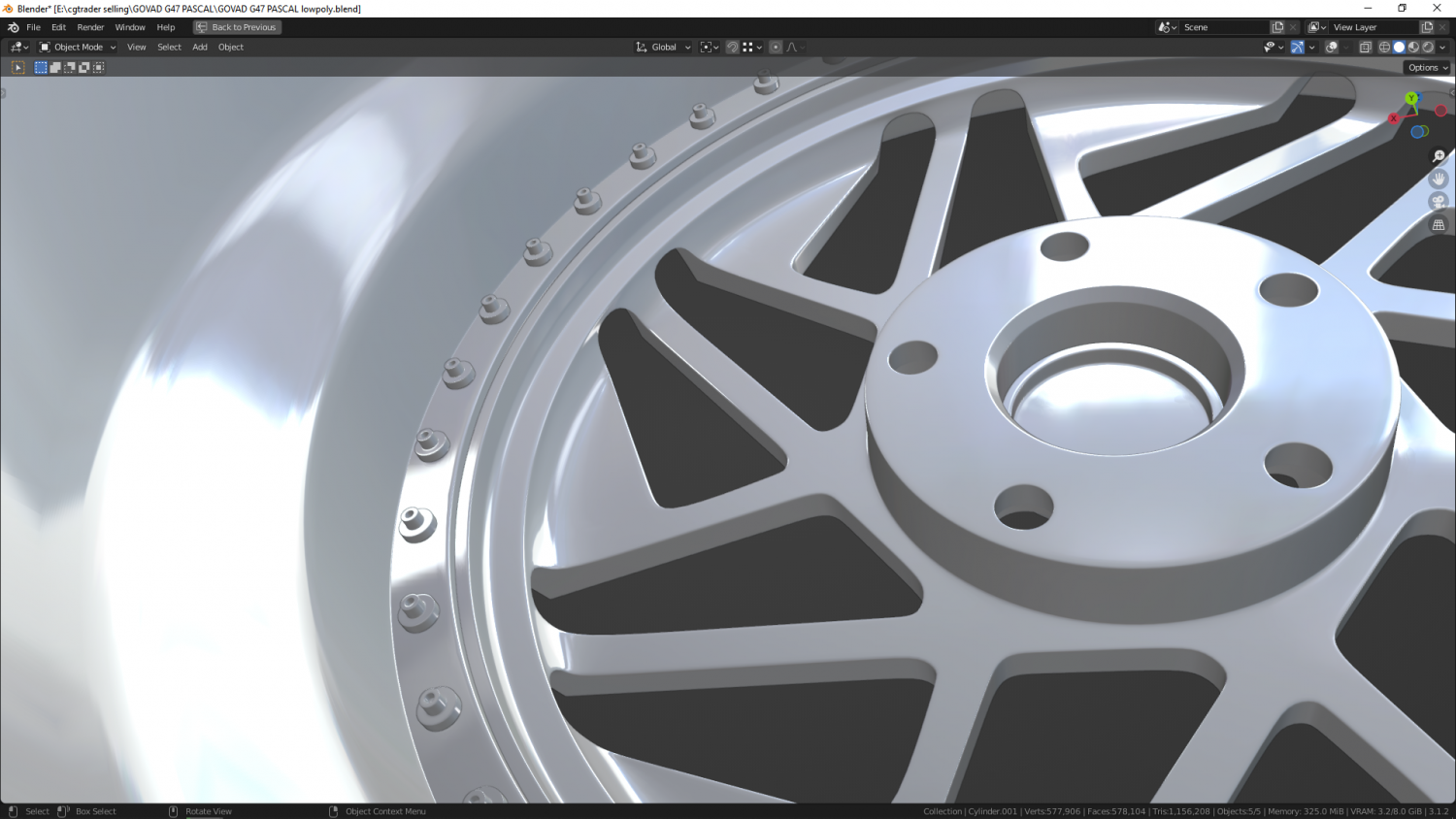Choose the Extend existing selection mode

55,67
